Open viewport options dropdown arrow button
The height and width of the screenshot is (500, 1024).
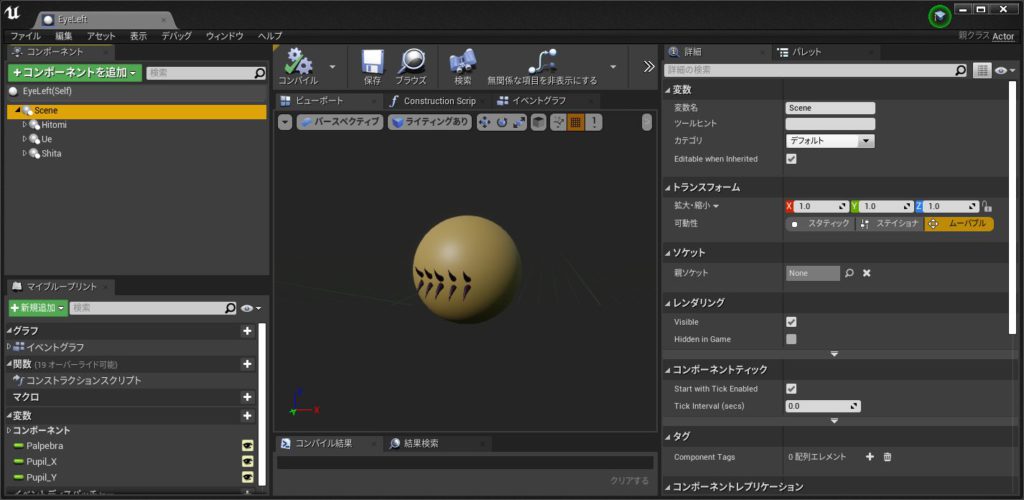tap(285, 122)
